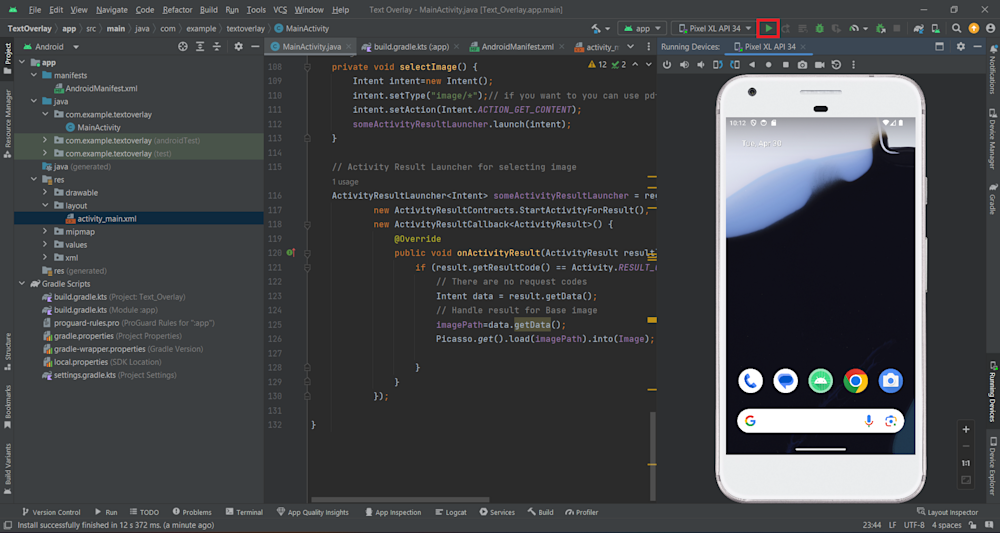Sync project with Gradle files elephant icon
This screenshot has width=1000, height=533.
click(918, 29)
